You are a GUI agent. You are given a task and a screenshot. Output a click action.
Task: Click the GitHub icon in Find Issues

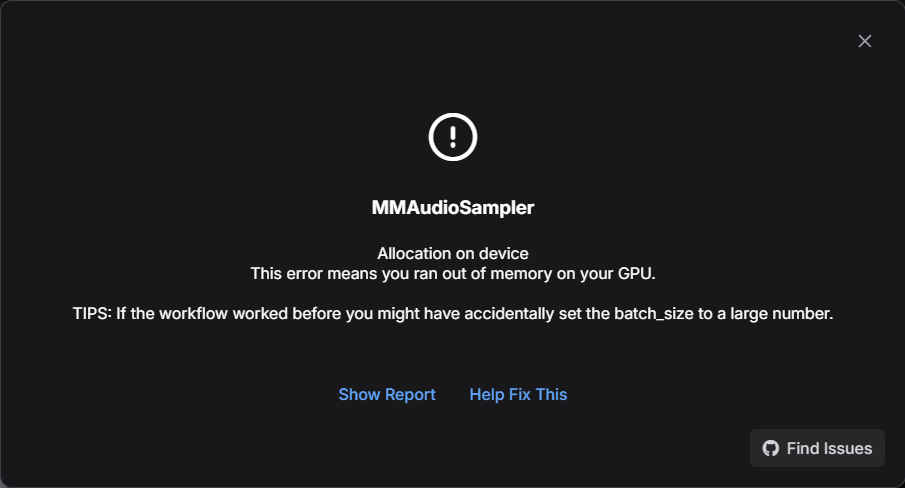click(771, 448)
